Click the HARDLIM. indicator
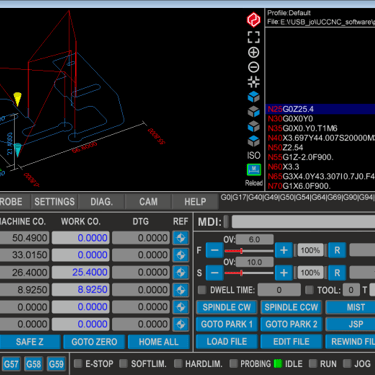 pyautogui.click(x=178, y=363)
